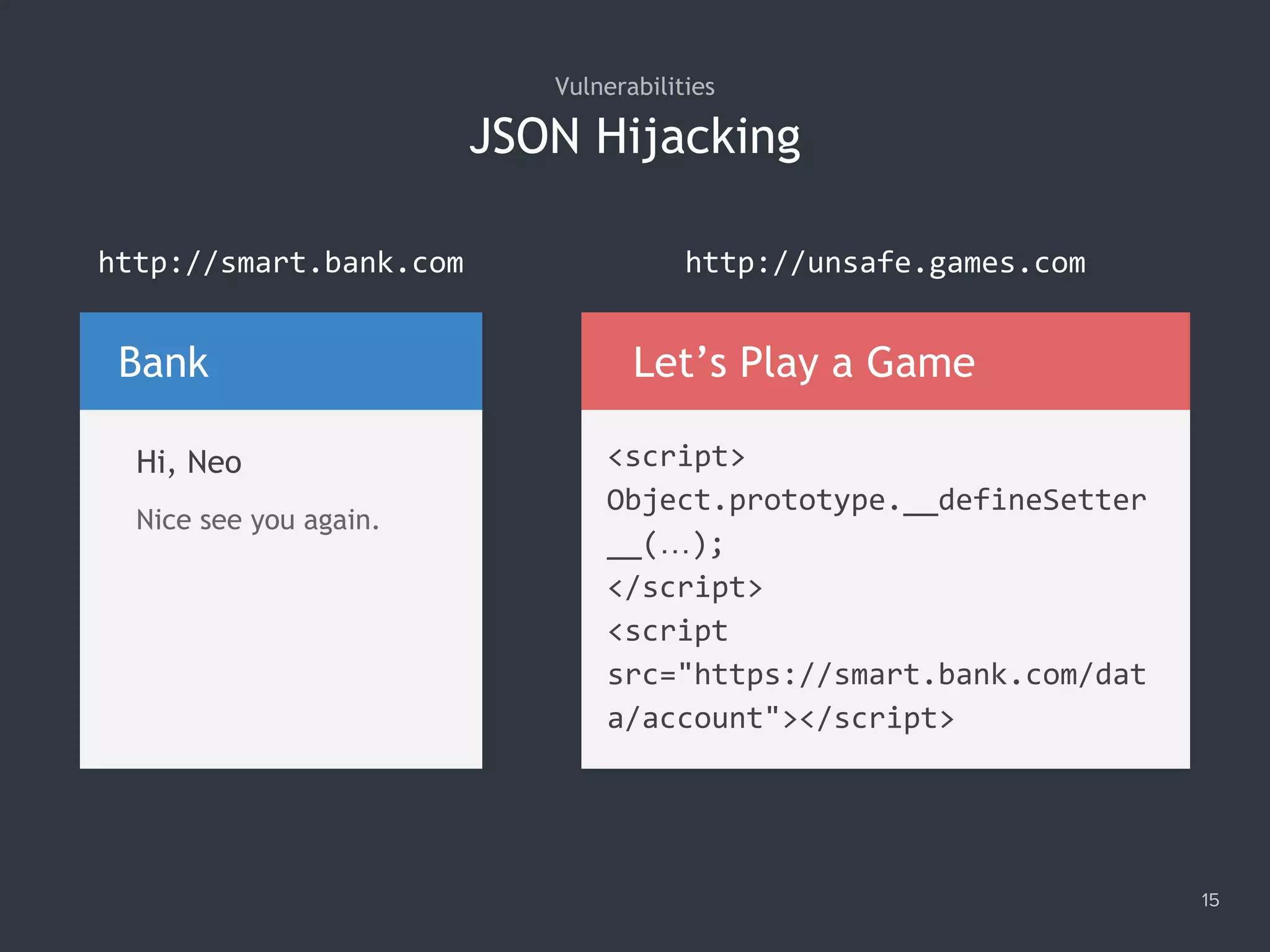Click the red 'Let's Play a Game' header

(886, 361)
